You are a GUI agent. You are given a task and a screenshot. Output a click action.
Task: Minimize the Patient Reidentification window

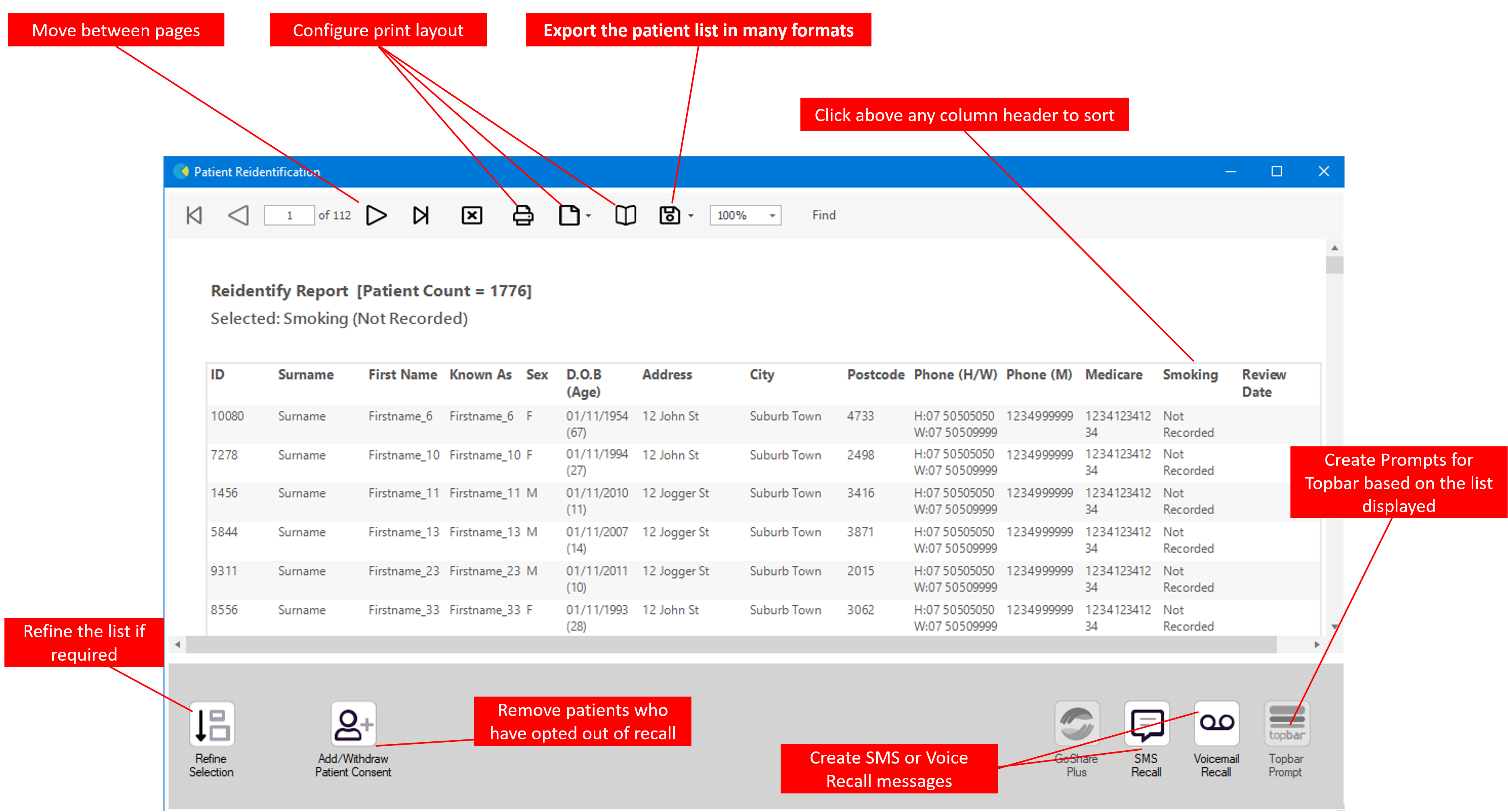click(1231, 172)
